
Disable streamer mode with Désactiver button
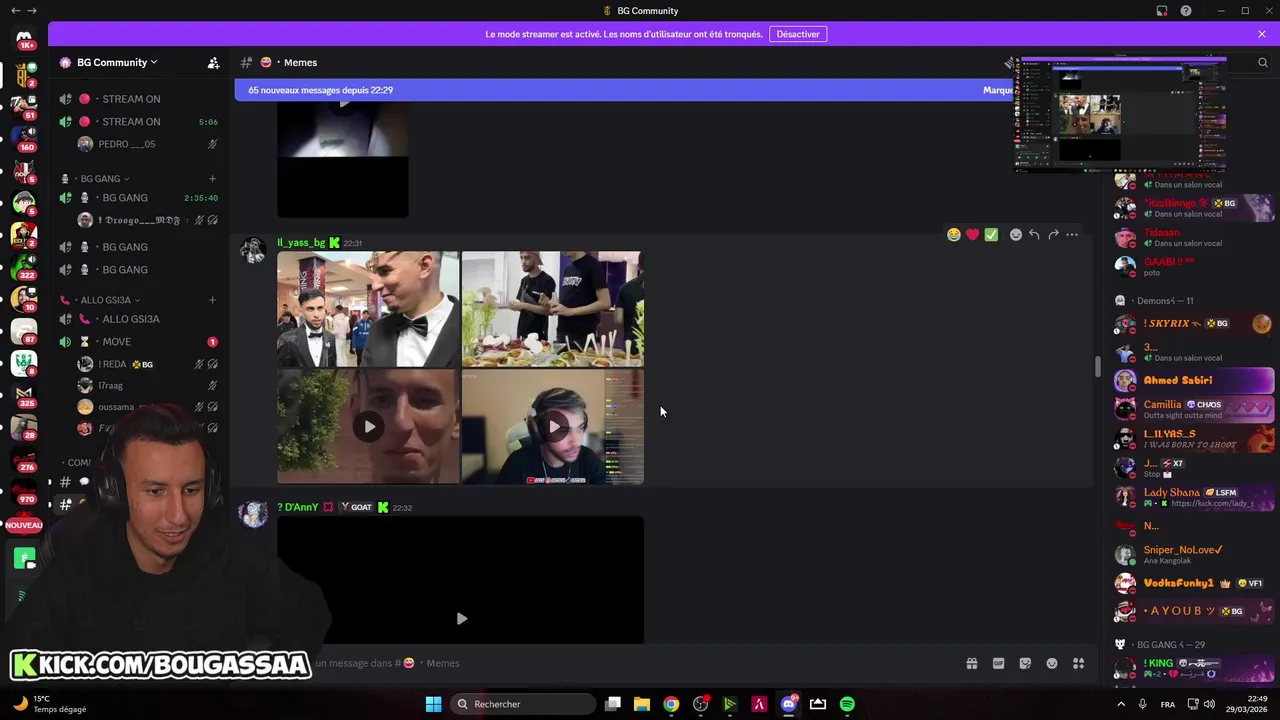pyautogui.click(x=798, y=34)
